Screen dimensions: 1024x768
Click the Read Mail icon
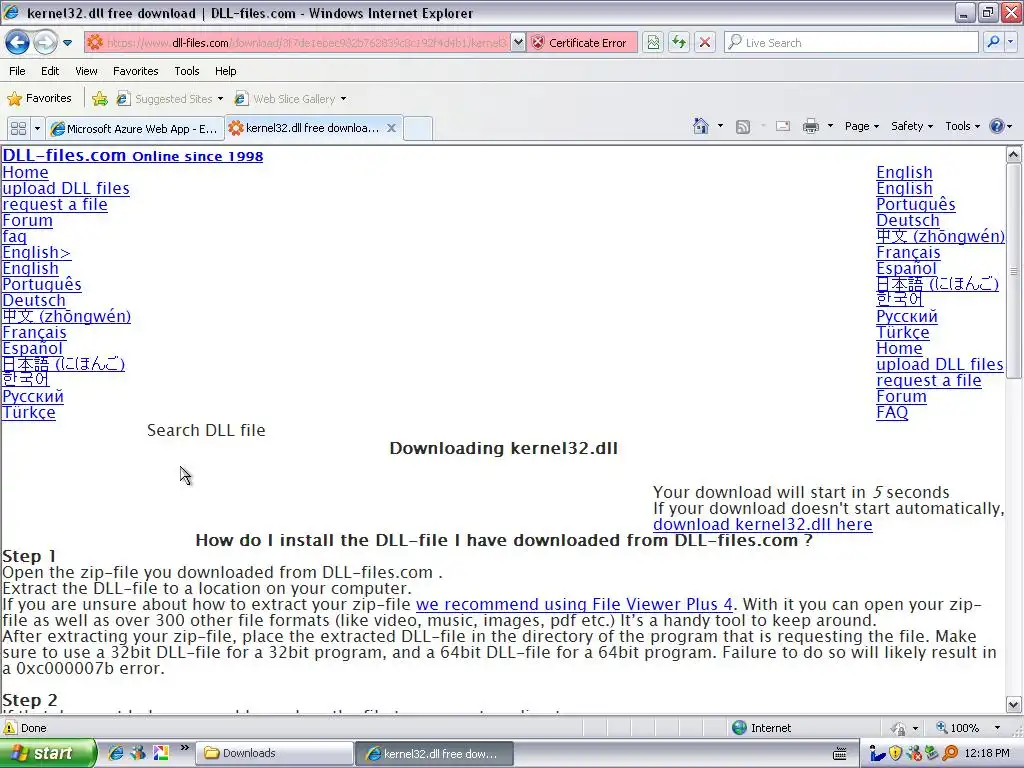[x=782, y=126]
